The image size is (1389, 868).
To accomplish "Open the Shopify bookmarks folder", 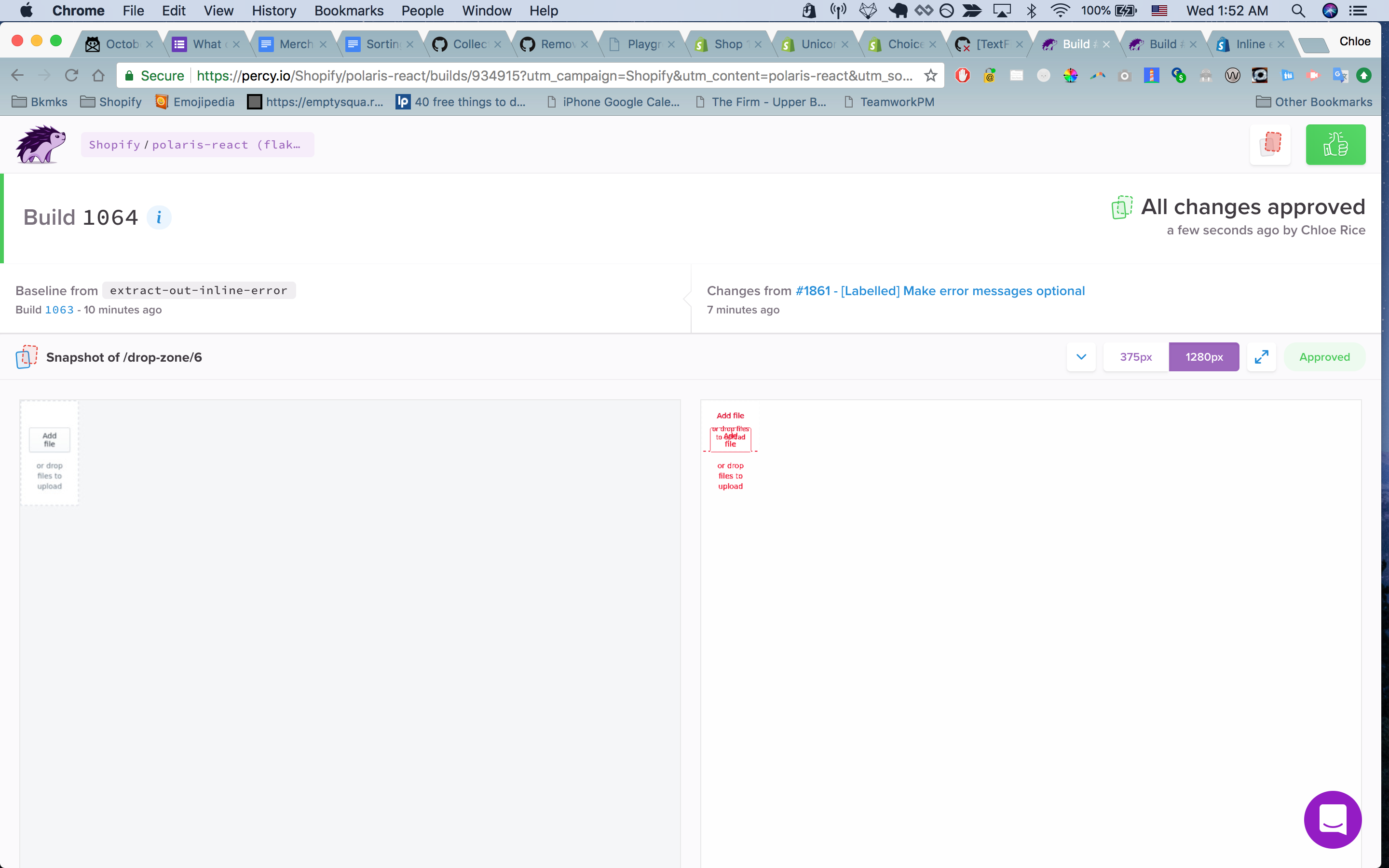I will pos(111,102).
